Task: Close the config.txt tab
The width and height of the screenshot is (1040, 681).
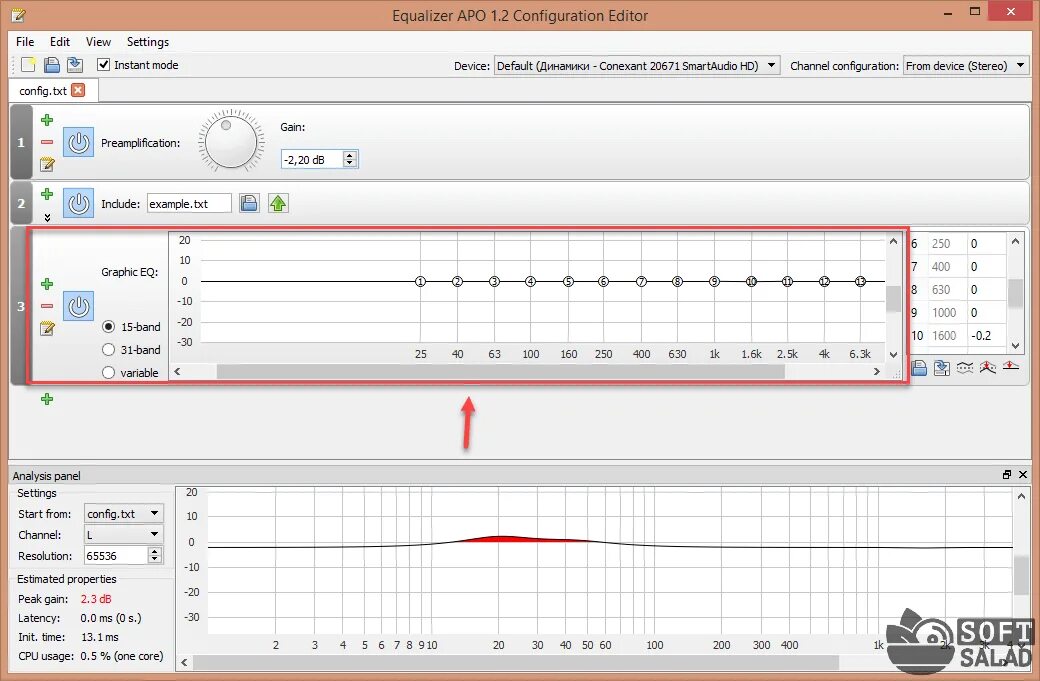Action: [x=78, y=90]
